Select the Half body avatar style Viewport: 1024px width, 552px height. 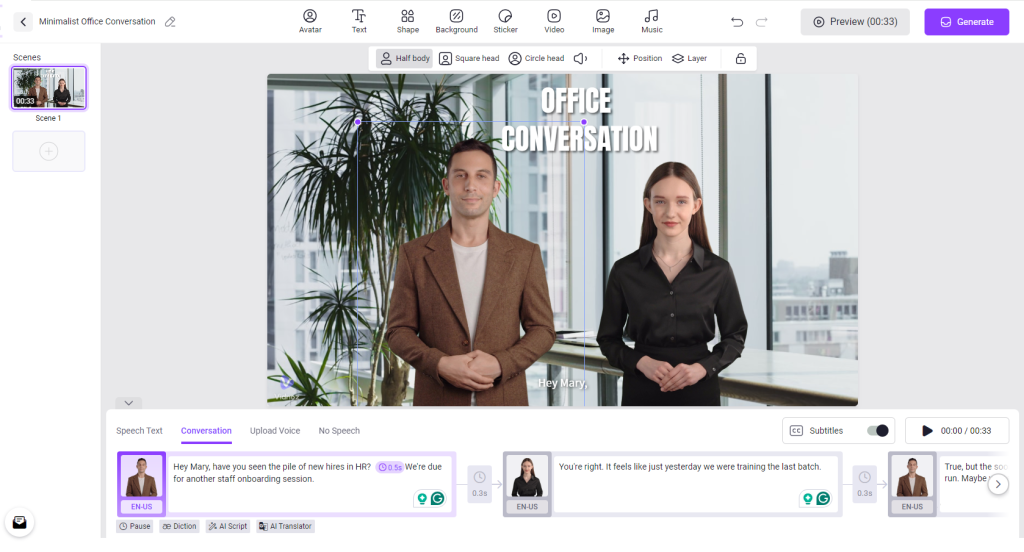[x=404, y=59]
